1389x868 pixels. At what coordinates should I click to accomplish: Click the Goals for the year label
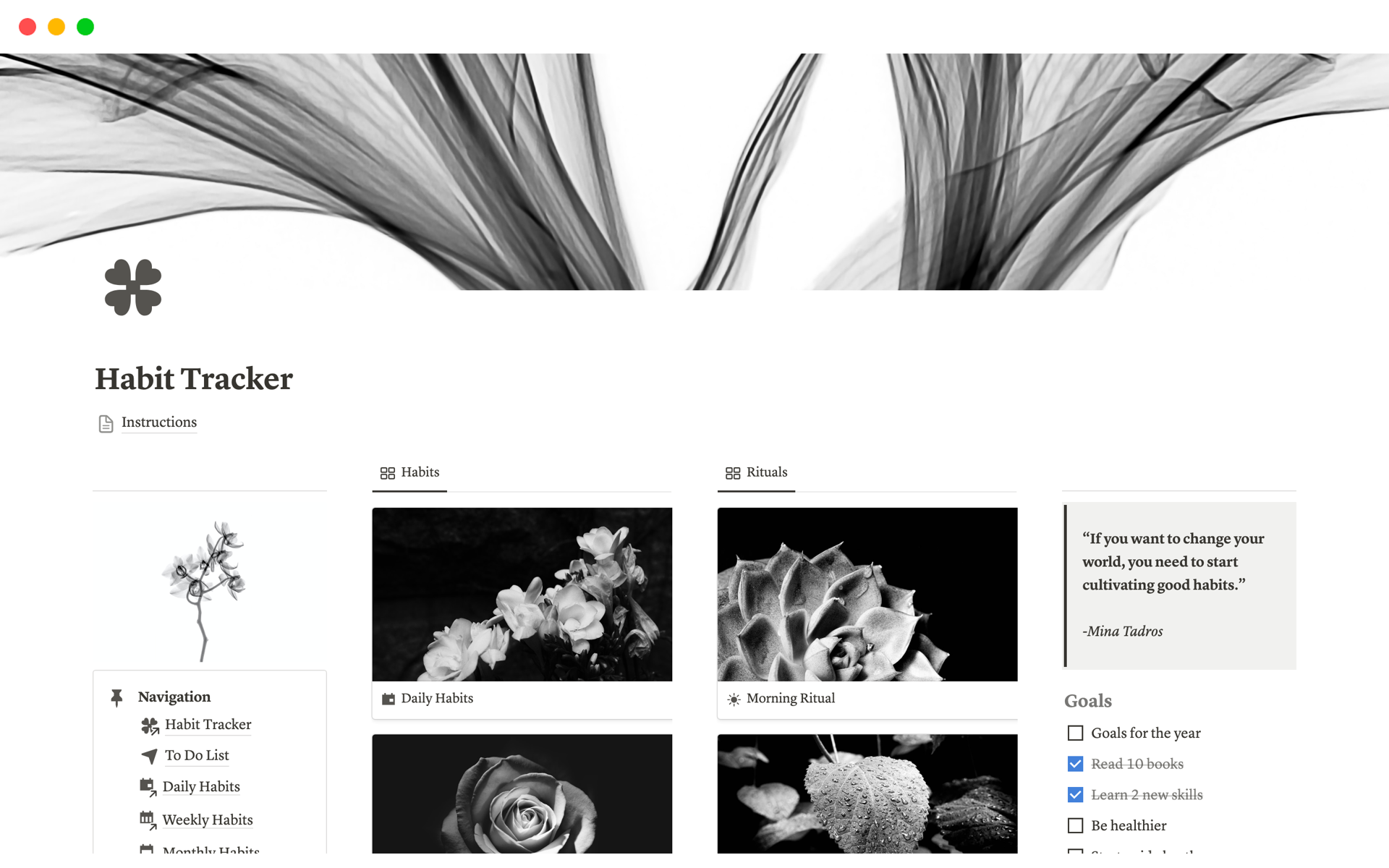1148,733
